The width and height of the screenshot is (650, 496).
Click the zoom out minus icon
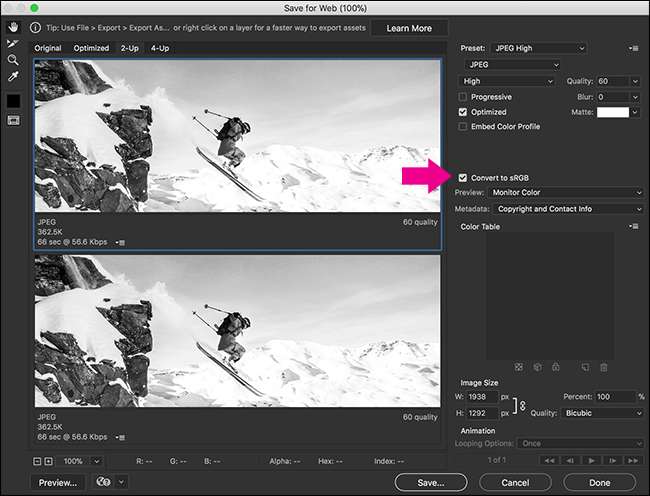coord(38,461)
